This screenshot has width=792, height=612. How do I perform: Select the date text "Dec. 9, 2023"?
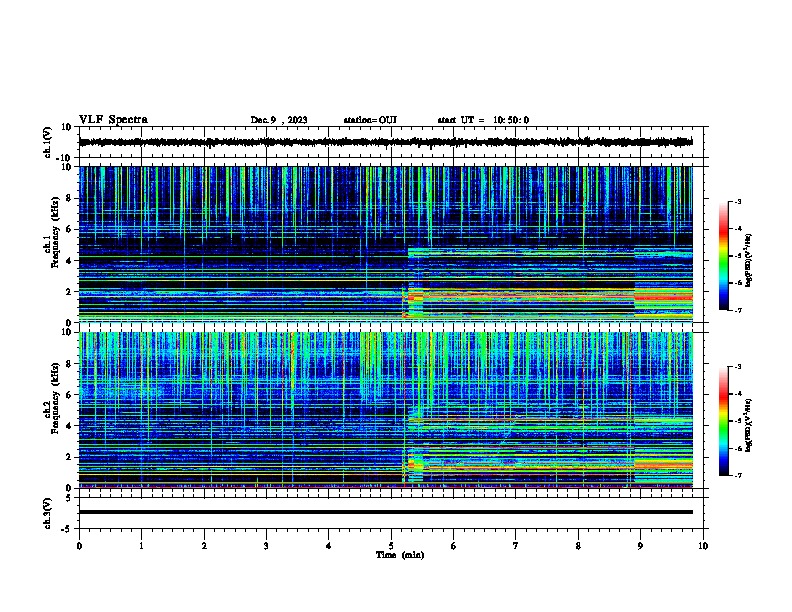(x=279, y=120)
